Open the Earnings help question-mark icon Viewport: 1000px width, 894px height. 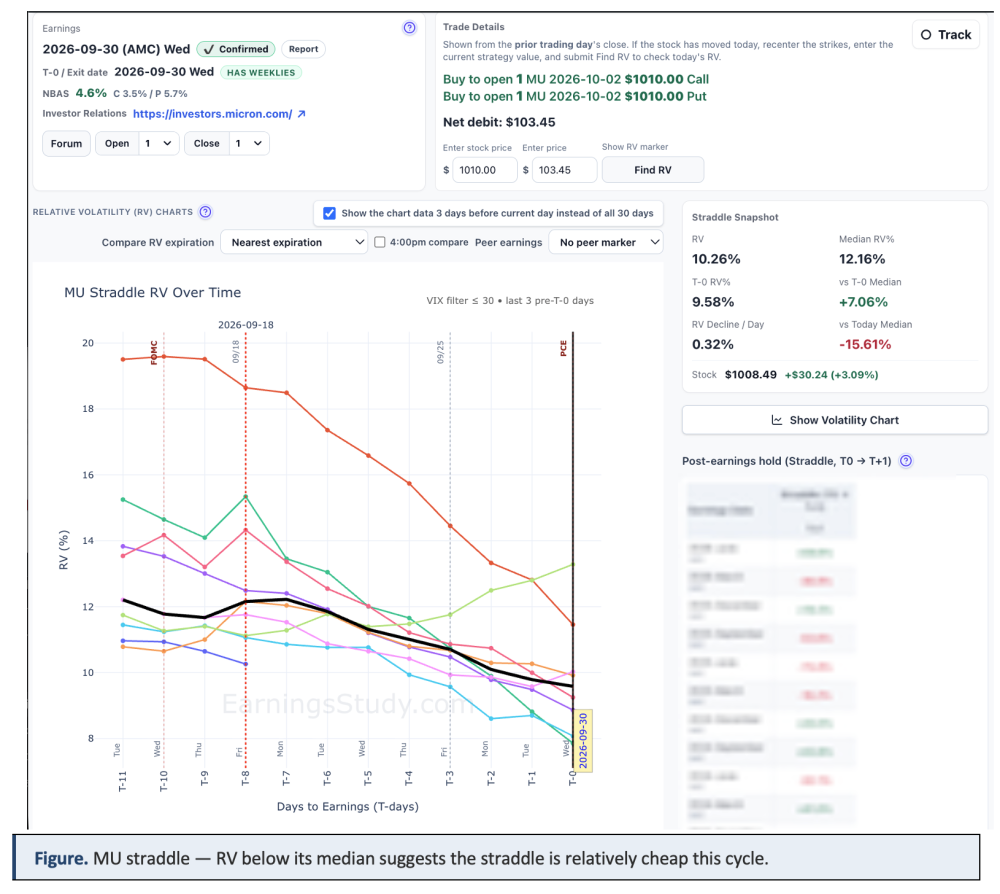(409, 27)
